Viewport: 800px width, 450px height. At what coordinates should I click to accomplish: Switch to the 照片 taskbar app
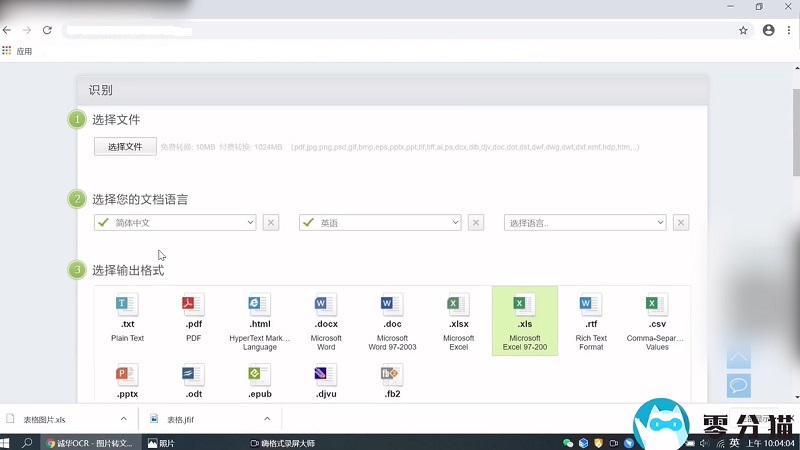[160, 442]
